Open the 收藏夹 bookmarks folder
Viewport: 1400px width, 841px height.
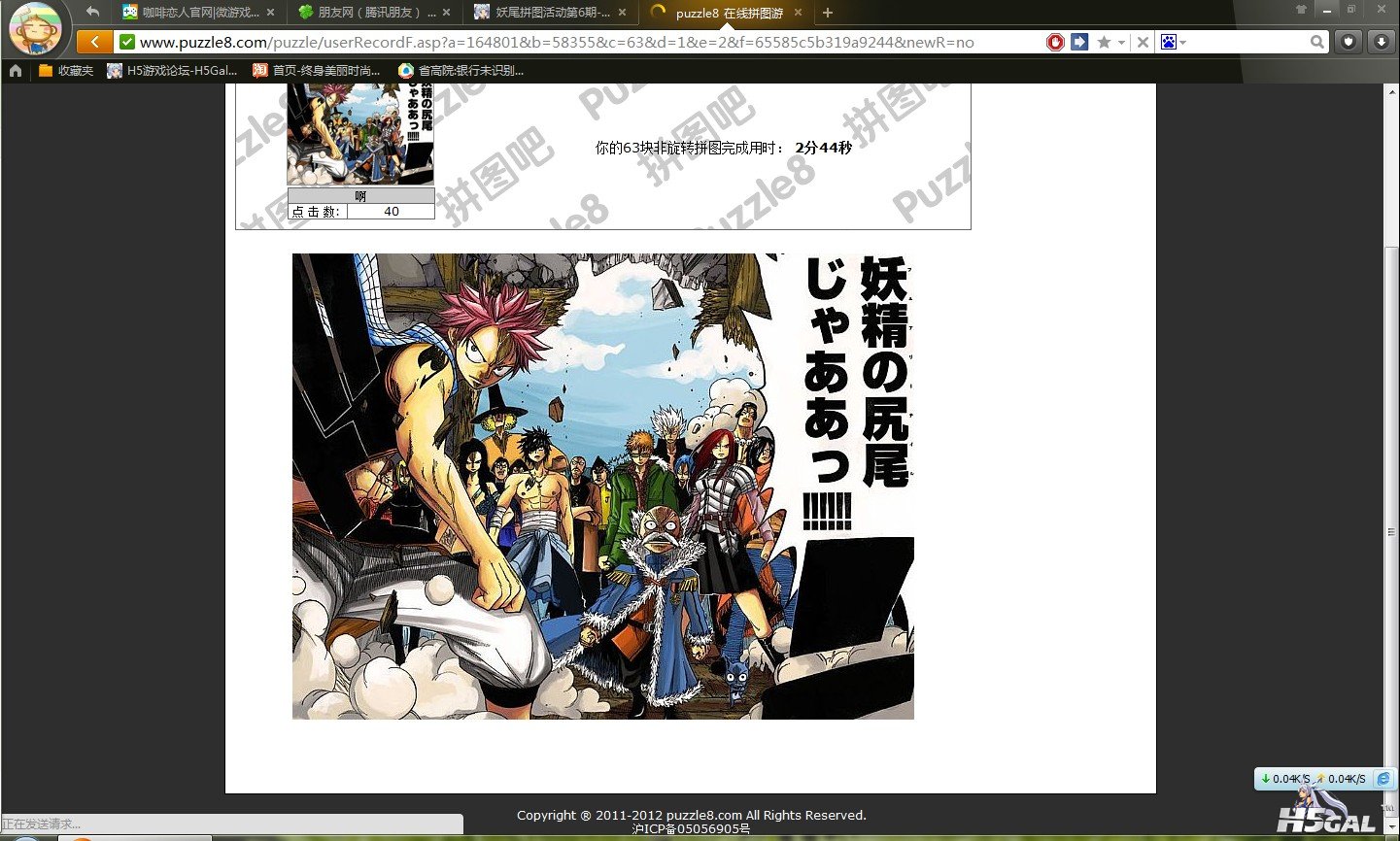(x=66, y=70)
